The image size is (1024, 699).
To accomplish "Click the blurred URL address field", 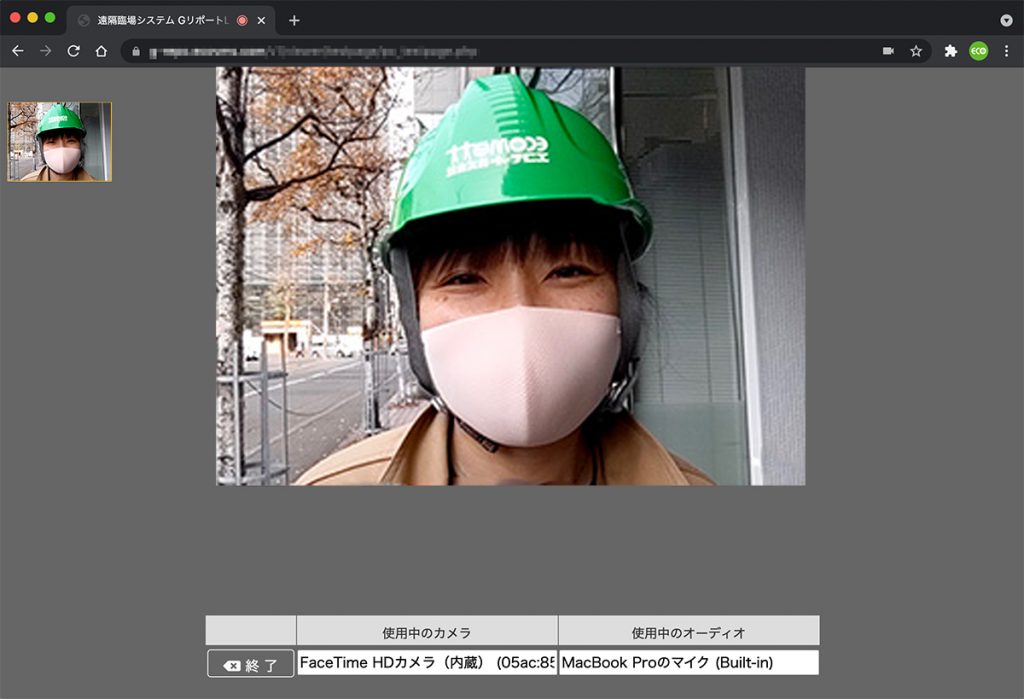I will [x=313, y=52].
